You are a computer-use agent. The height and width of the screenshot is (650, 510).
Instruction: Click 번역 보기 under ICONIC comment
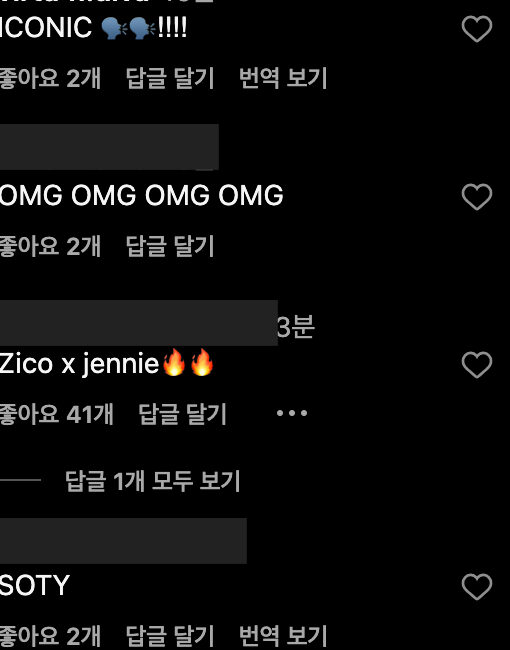pos(283,78)
